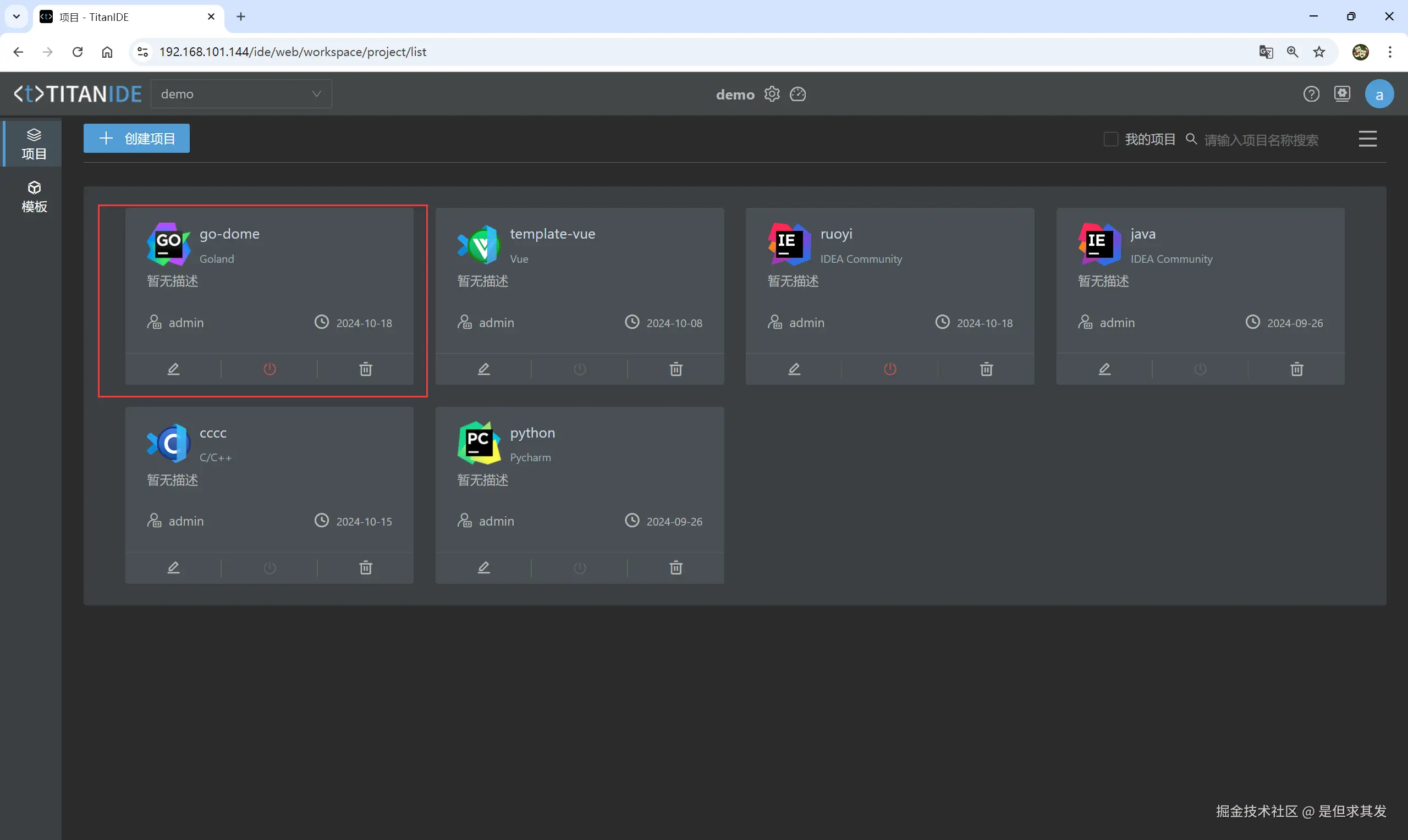Enable the 我的项目 checkbox
The height and width of the screenshot is (840, 1408).
point(1110,139)
